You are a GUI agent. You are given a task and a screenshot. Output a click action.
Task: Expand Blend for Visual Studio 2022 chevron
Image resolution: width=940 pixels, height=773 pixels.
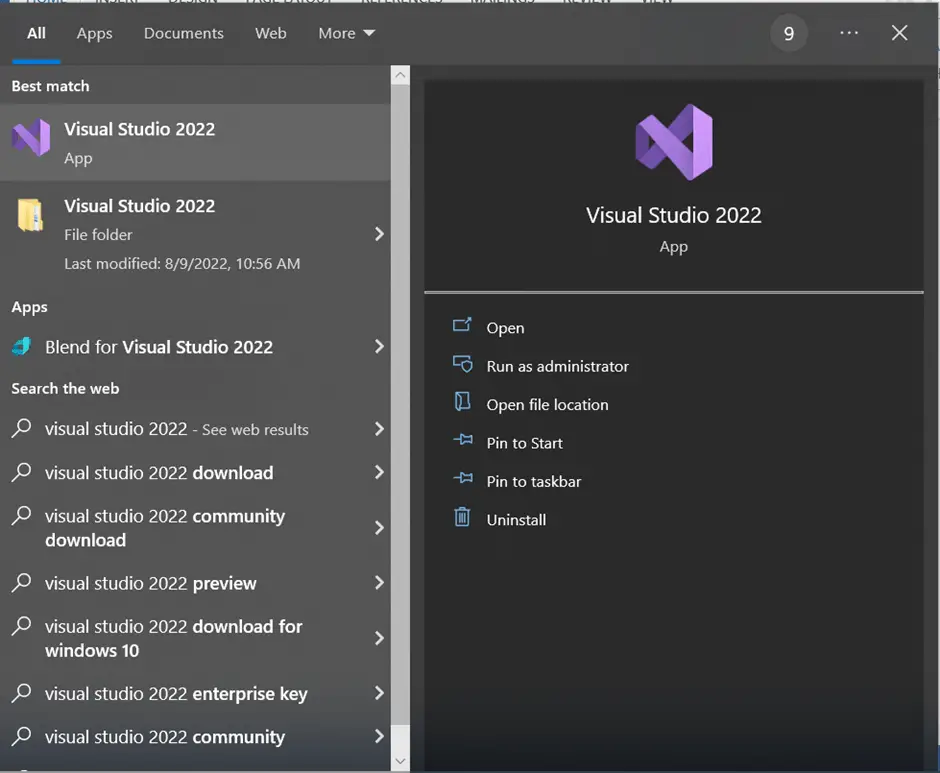(x=379, y=347)
